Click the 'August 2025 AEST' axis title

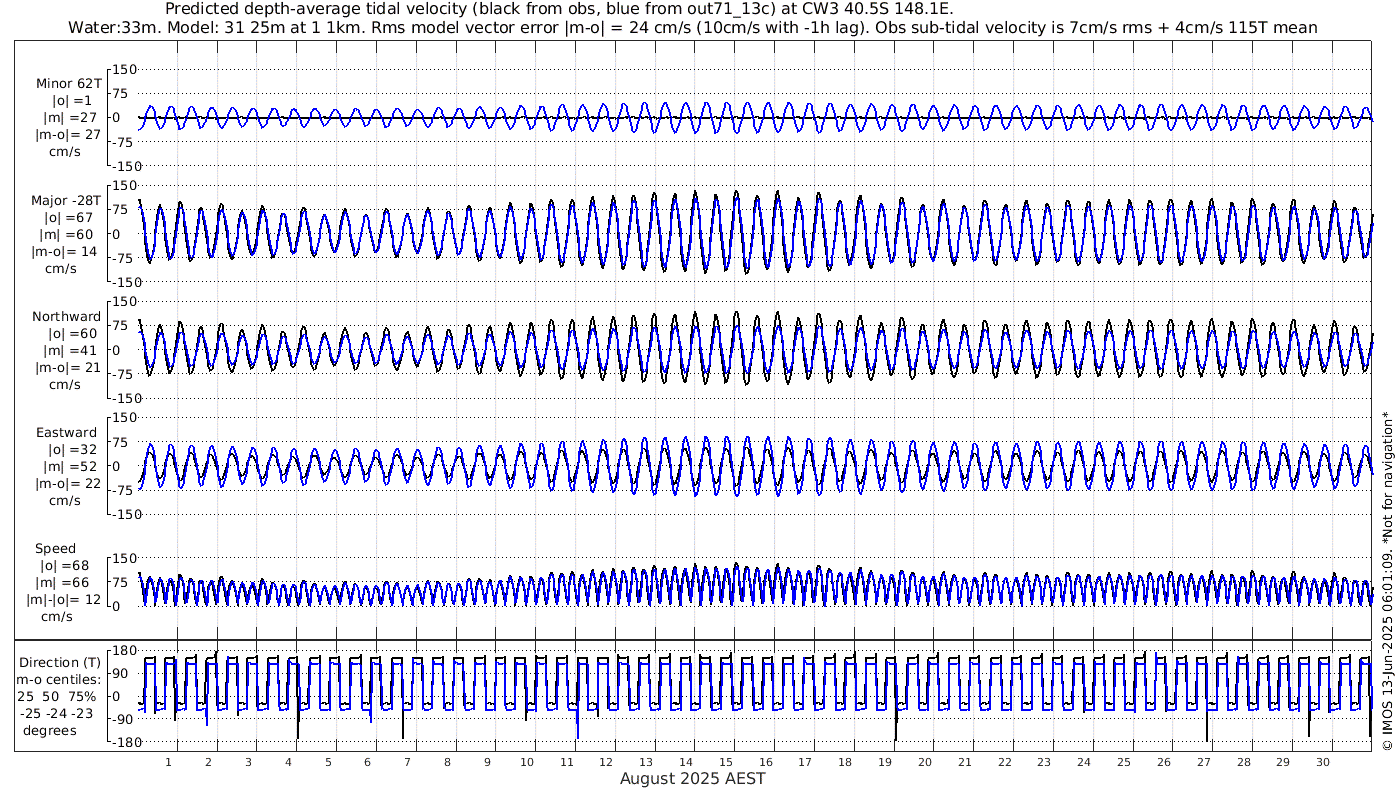pos(693,779)
